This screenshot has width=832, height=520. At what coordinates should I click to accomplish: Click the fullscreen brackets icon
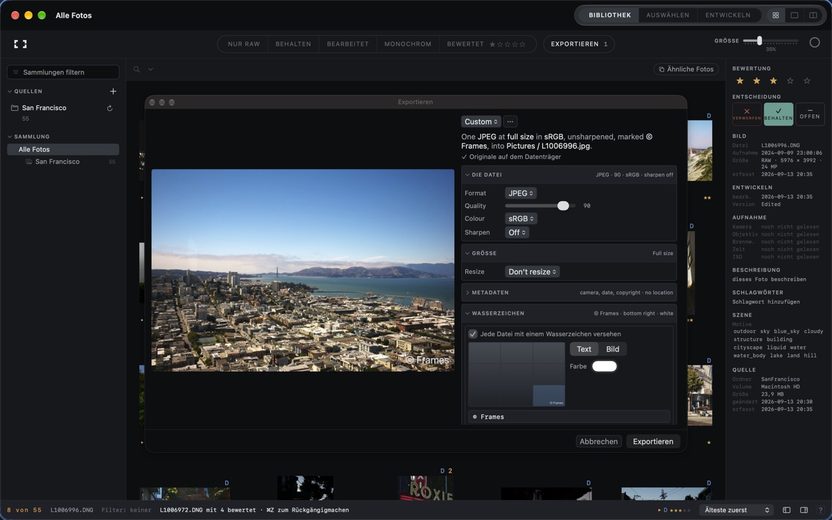(20, 44)
